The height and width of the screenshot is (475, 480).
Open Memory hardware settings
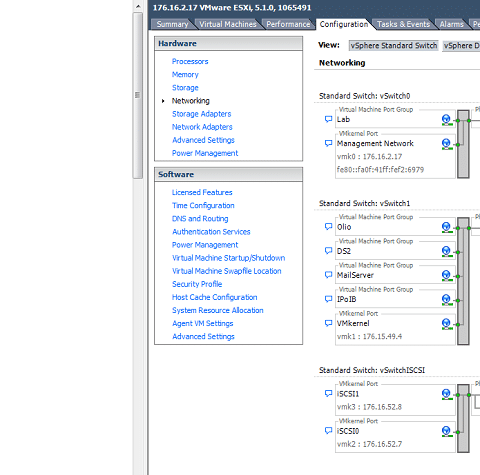tap(185, 75)
